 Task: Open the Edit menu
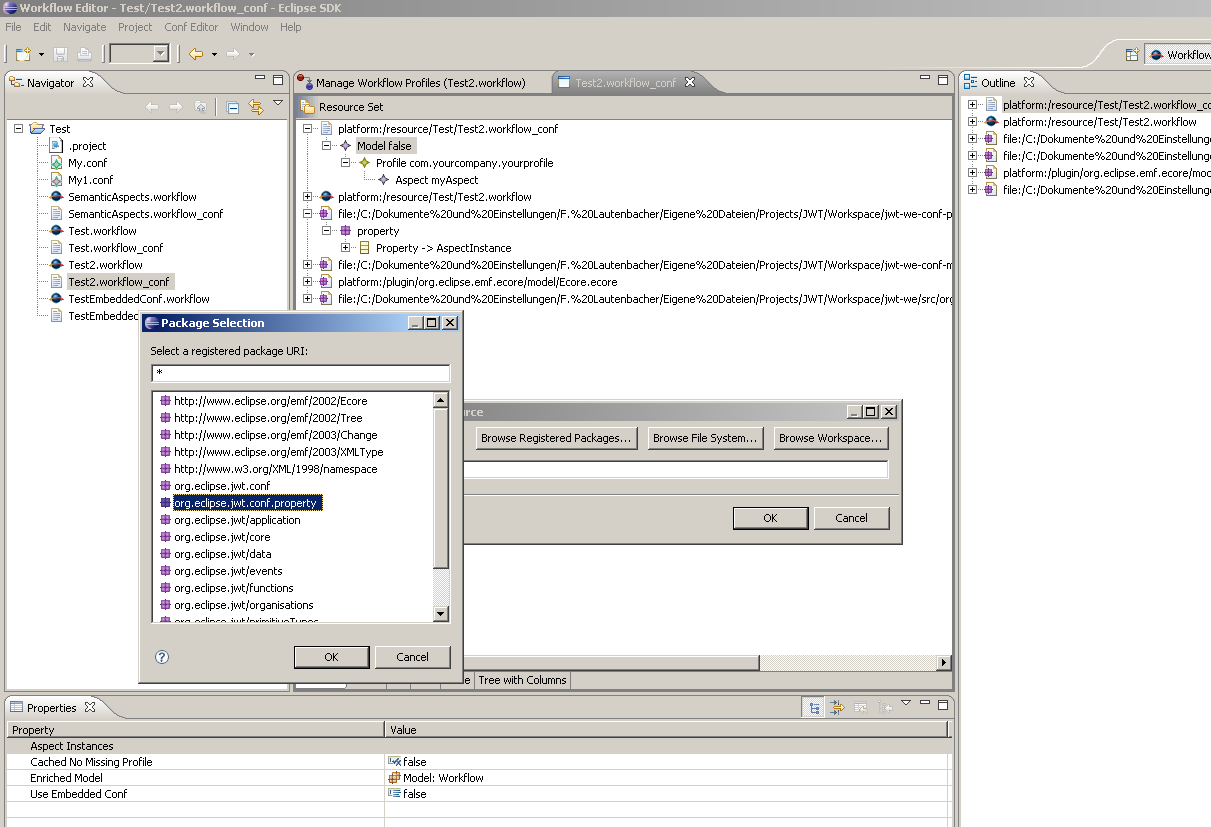tap(42, 27)
